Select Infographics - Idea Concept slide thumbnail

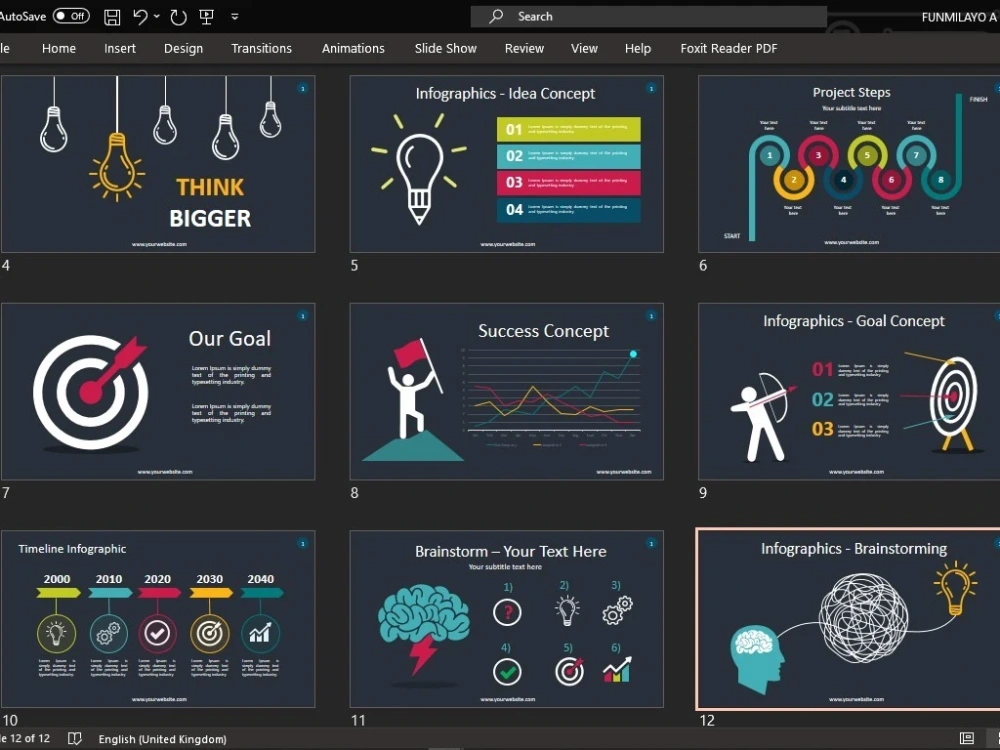[x=506, y=164]
